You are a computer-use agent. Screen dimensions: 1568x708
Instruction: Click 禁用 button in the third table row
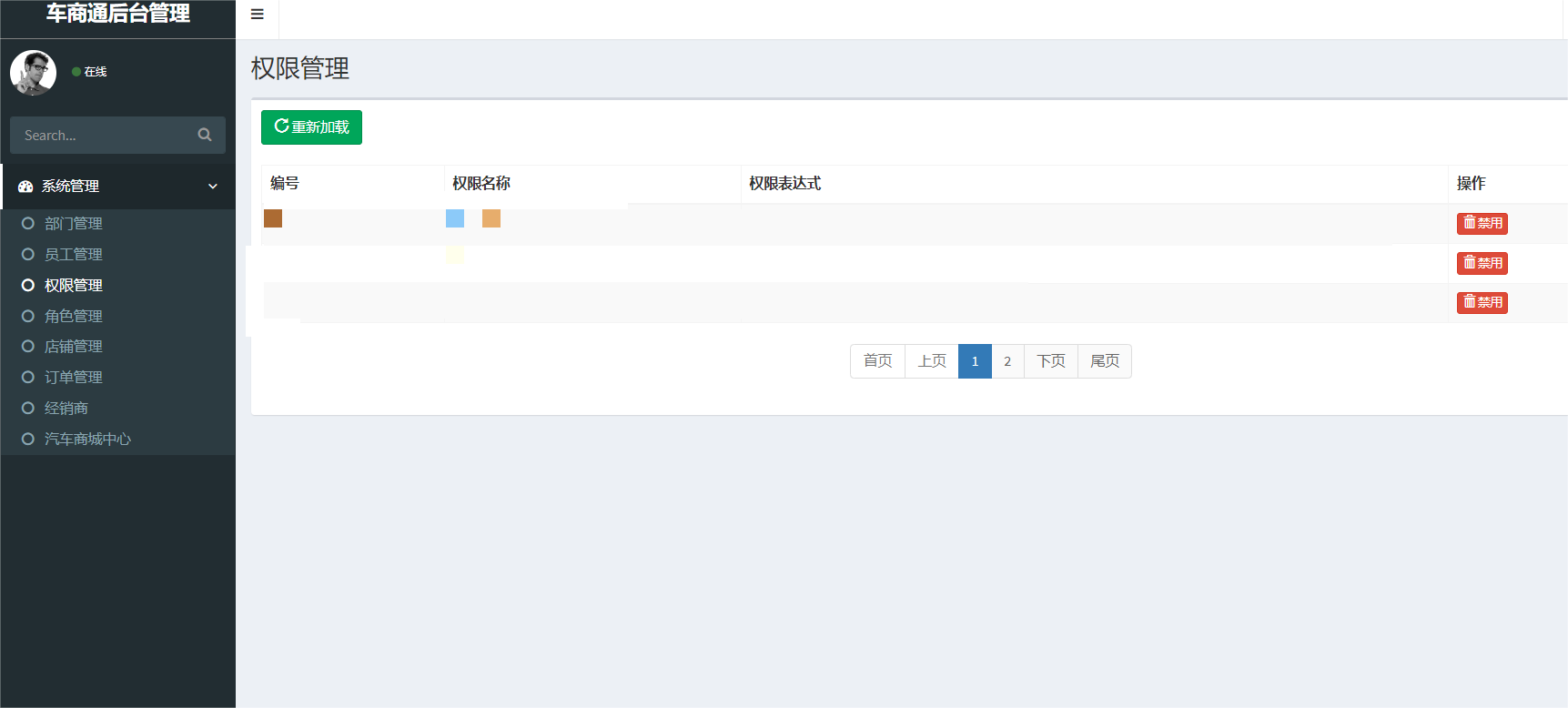(1482, 302)
